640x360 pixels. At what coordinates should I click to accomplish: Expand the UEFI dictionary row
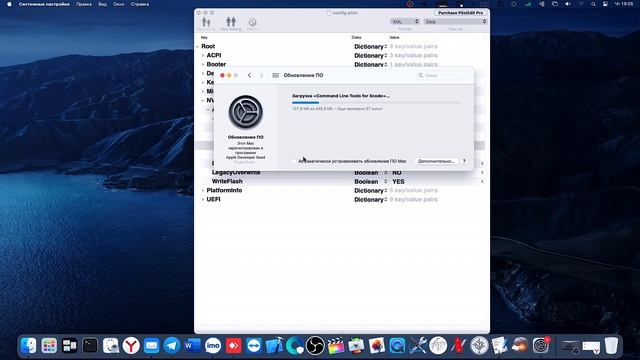coord(203,200)
